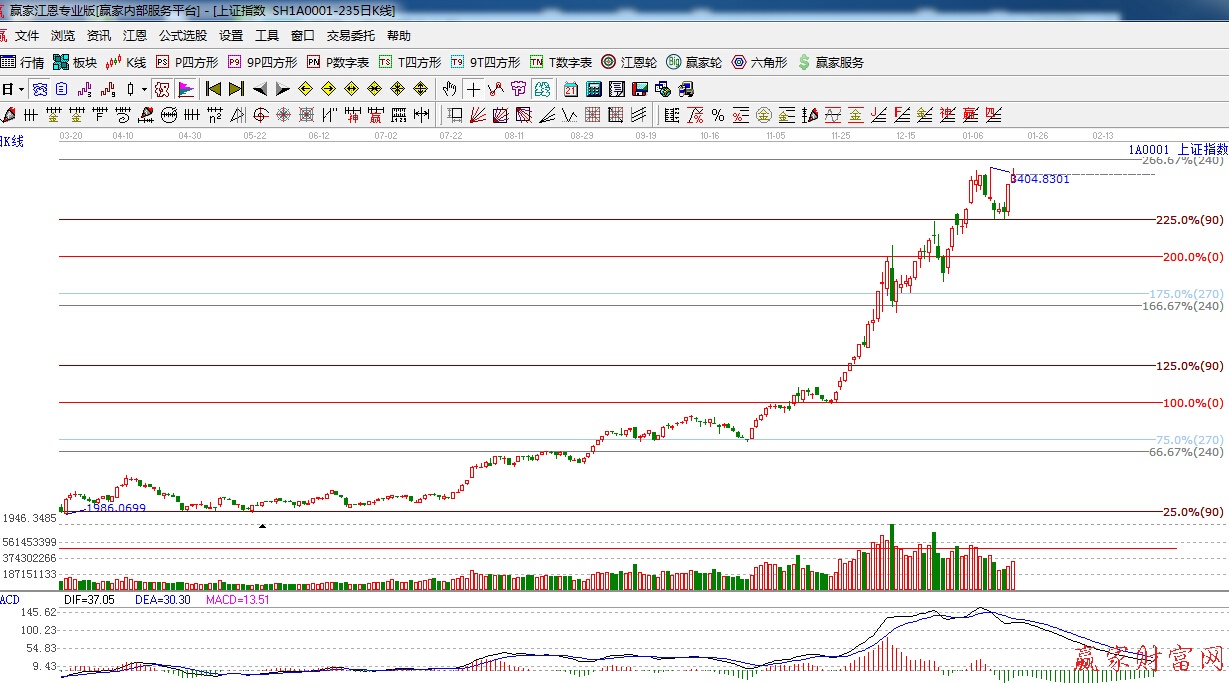Click the calculator icon in toolbar
The height and width of the screenshot is (683, 1229).
[x=594, y=89]
